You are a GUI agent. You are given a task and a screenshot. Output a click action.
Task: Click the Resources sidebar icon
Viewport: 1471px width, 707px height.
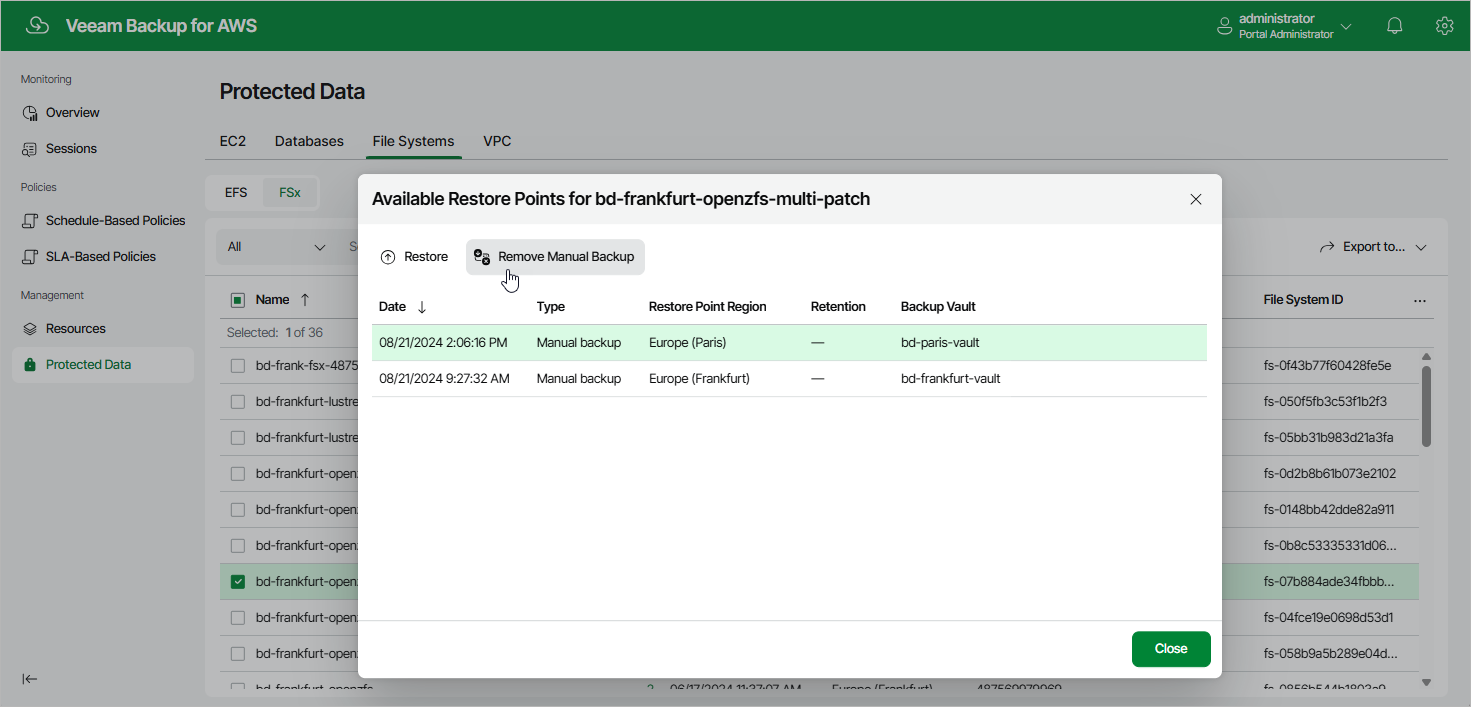[x=30, y=329]
